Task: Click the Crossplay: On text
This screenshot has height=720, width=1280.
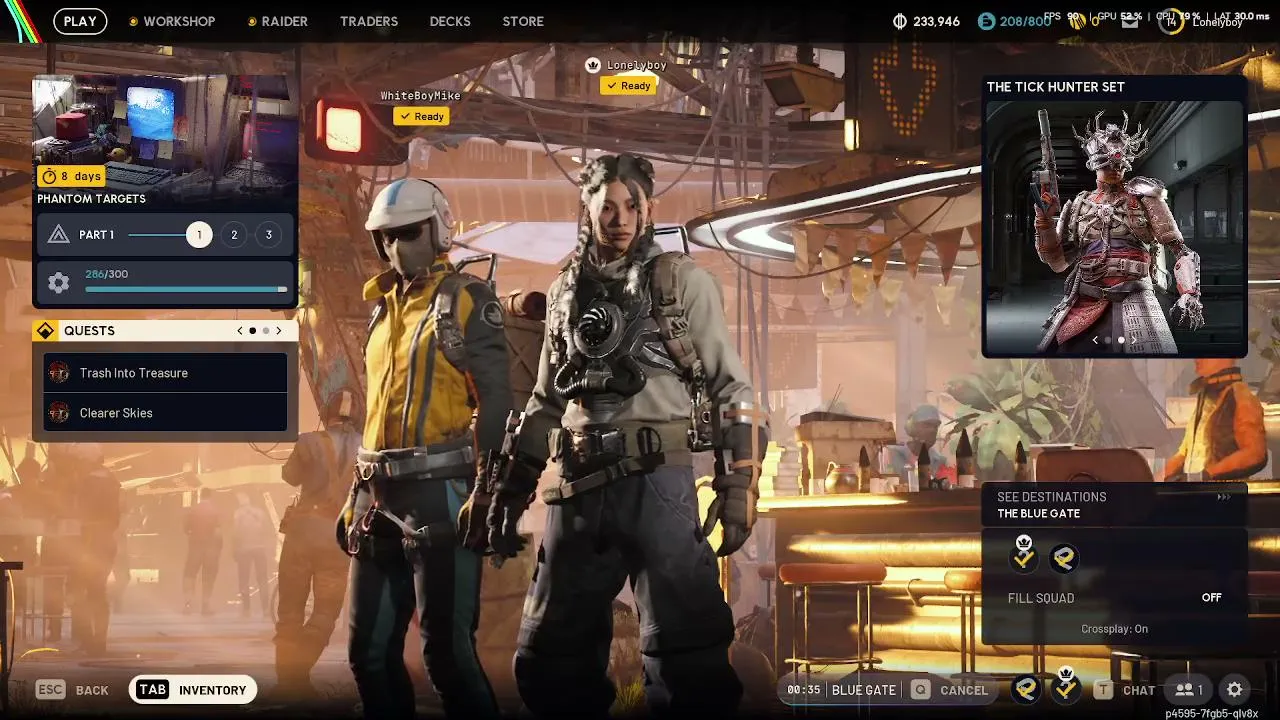Action: [1114, 629]
